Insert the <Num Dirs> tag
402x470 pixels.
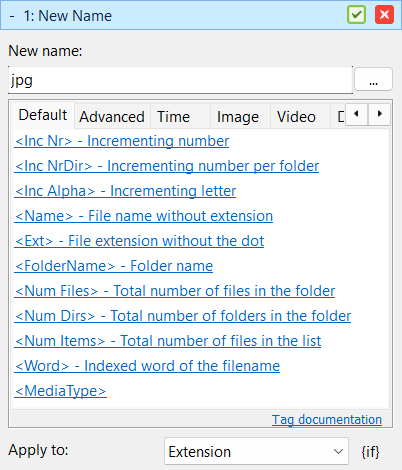pos(183,316)
